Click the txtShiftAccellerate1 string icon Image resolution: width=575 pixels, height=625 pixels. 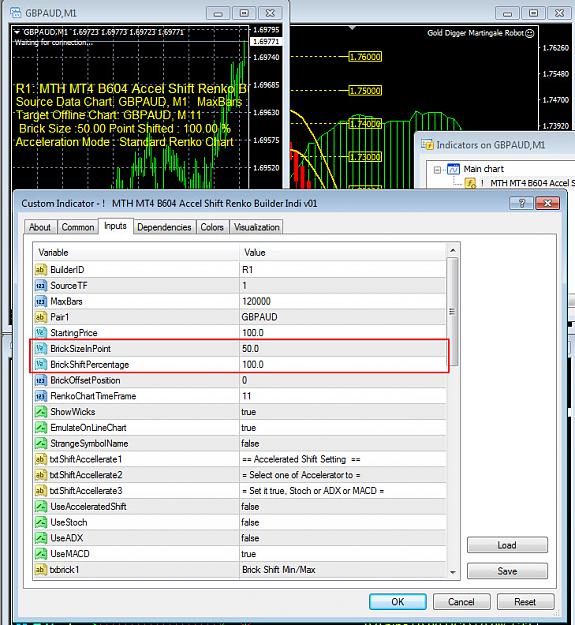[x=41, y=459]
